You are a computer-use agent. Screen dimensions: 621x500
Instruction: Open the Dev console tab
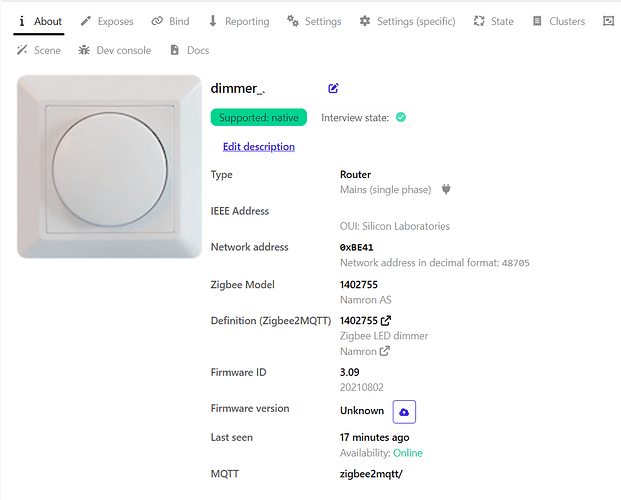[115, 50]
